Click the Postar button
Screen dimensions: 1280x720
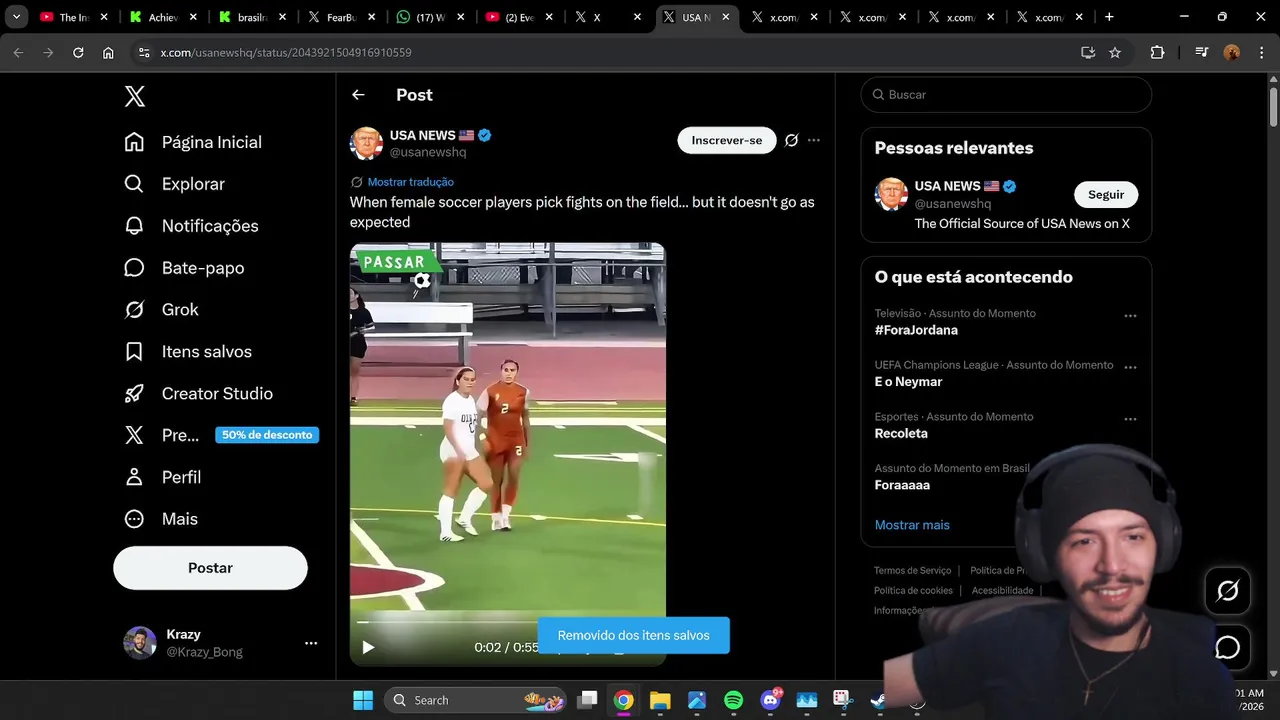pos(210,568)
